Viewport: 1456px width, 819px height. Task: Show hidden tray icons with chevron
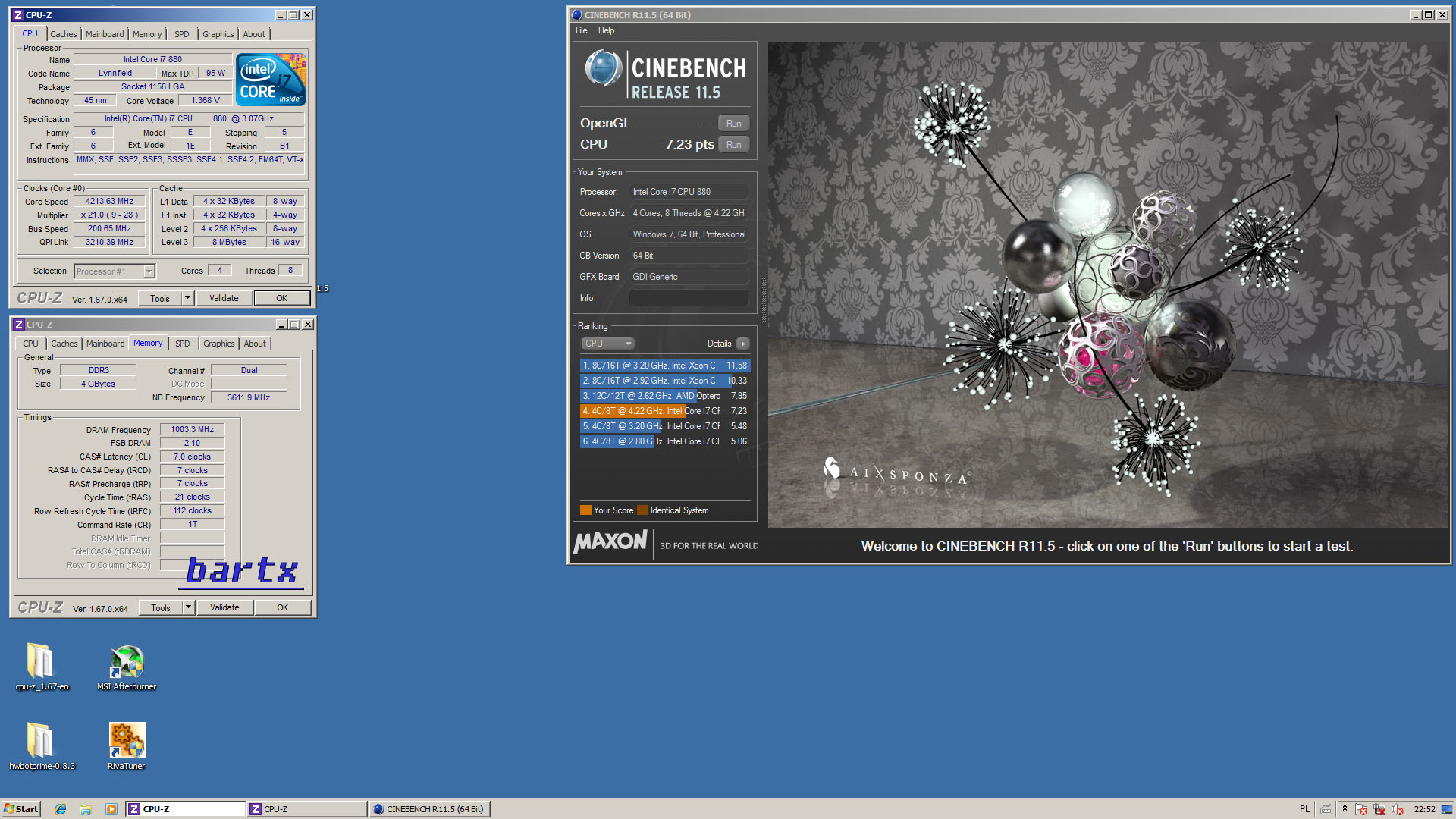(1345, 808)
